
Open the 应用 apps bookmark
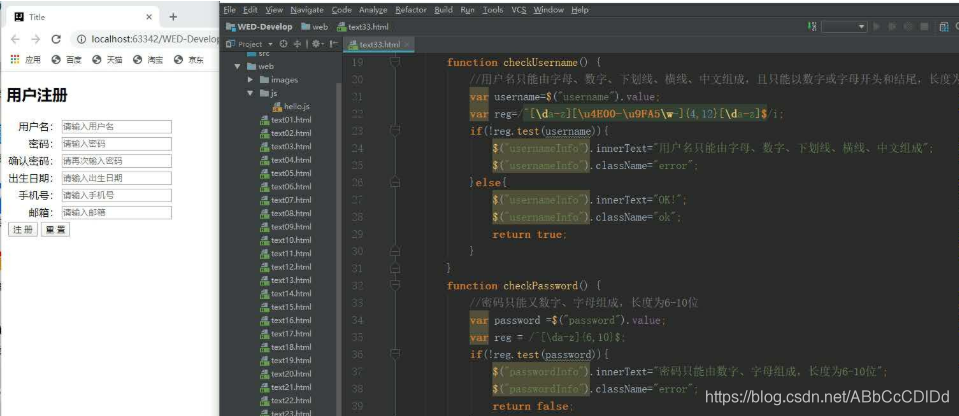coord(26,59)
